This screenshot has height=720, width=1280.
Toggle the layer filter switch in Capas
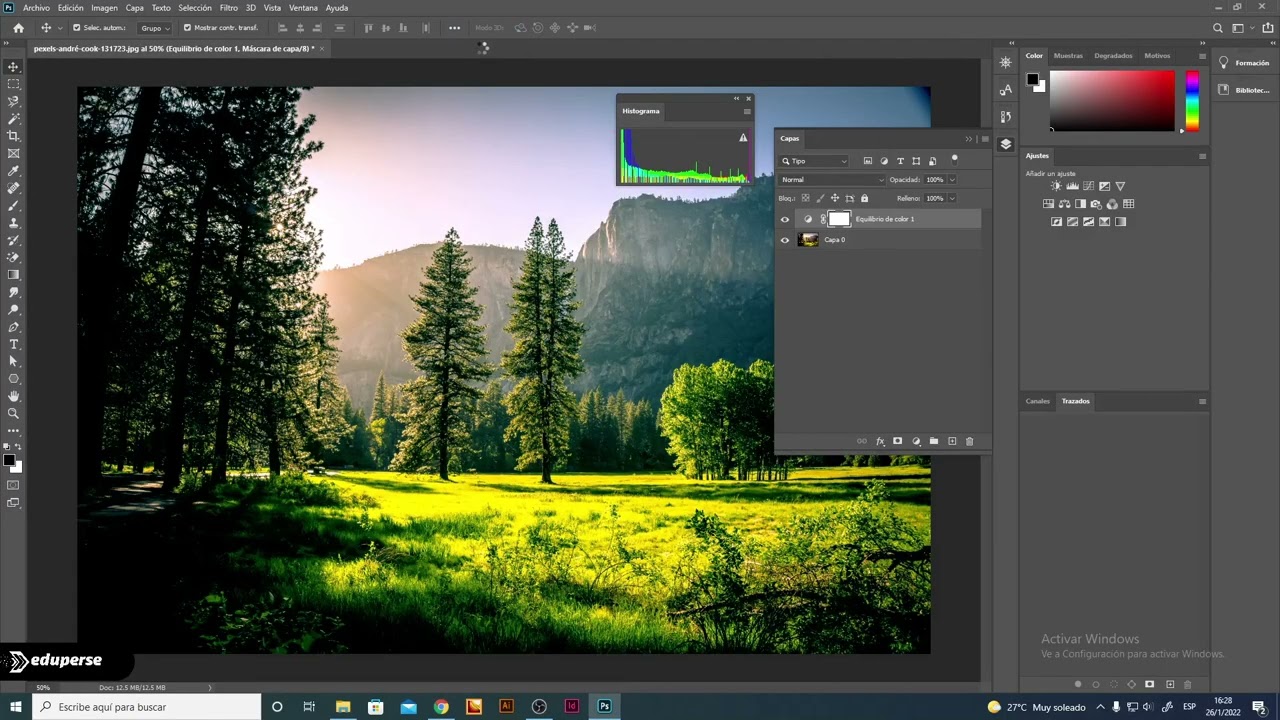tap(954, 159)
